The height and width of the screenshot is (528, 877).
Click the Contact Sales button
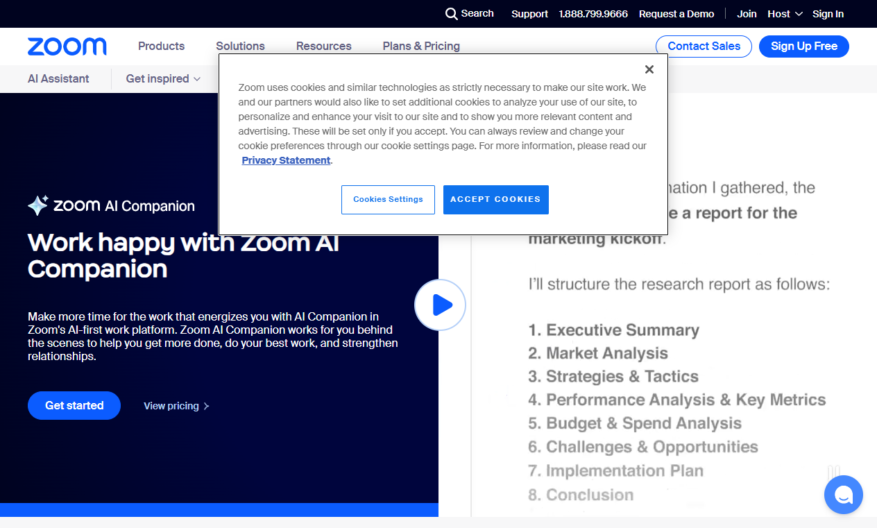click(x=704, y=46)
